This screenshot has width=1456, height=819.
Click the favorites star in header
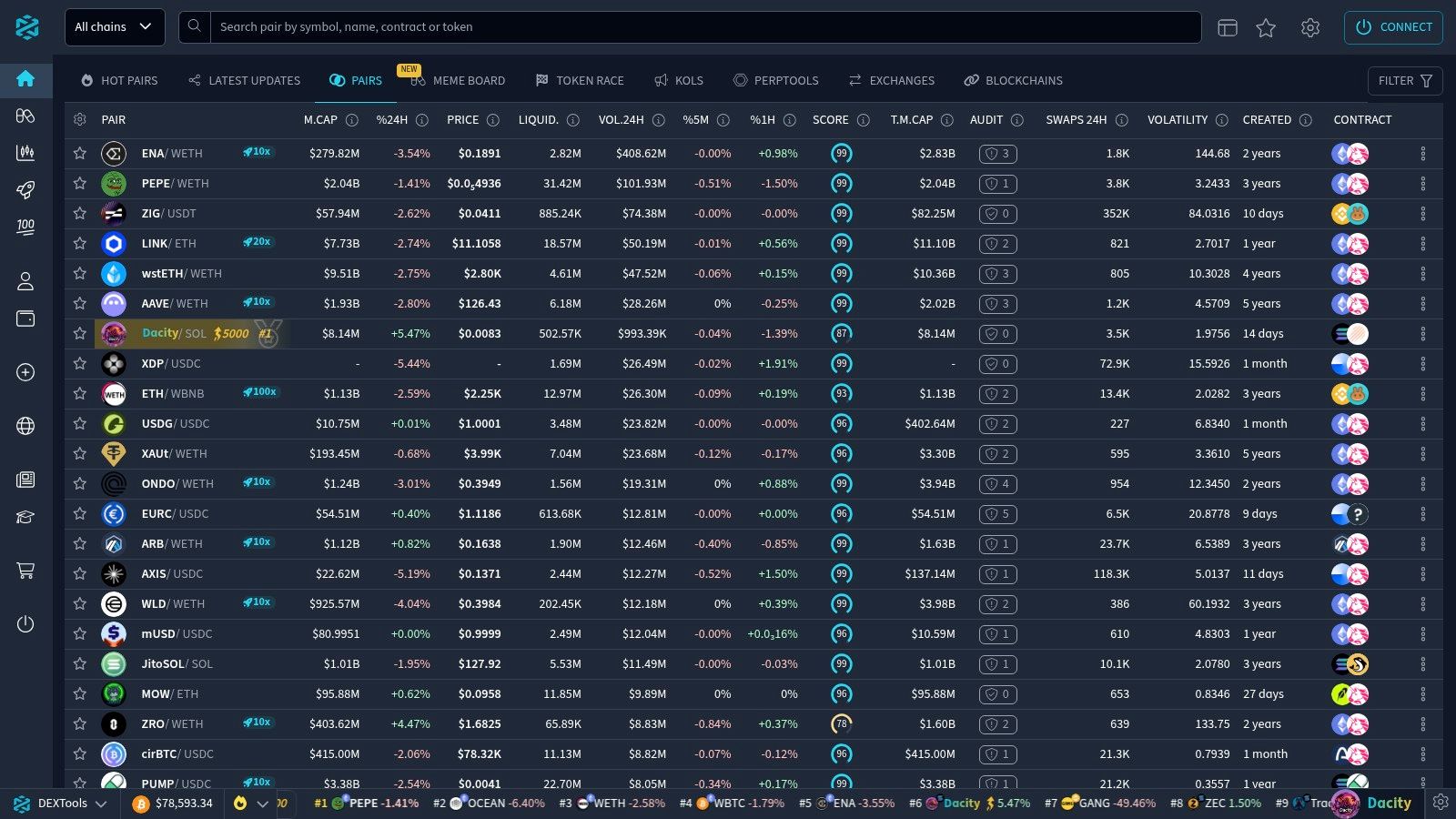1266,27
